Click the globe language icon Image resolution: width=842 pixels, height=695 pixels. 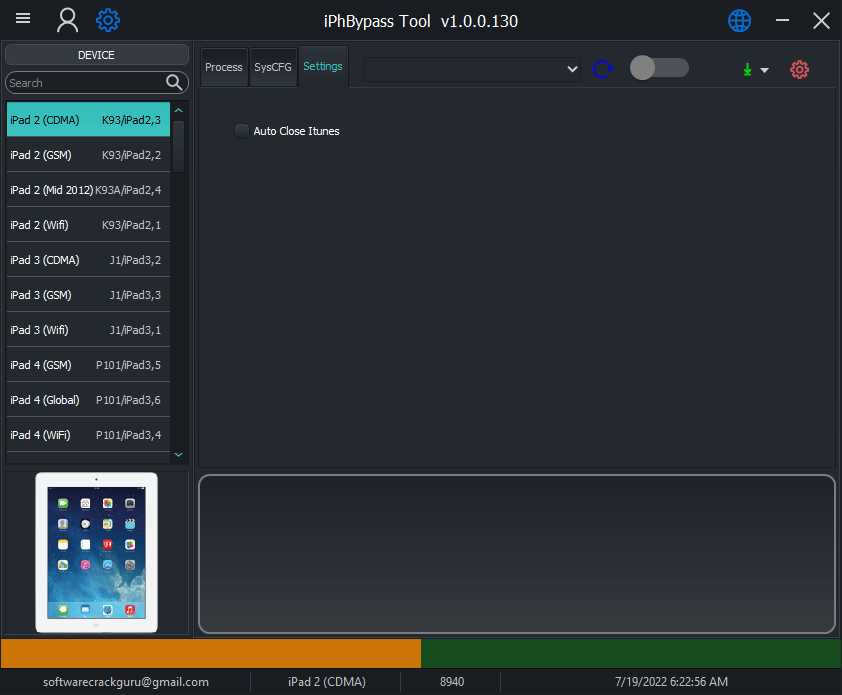point(739,20)
